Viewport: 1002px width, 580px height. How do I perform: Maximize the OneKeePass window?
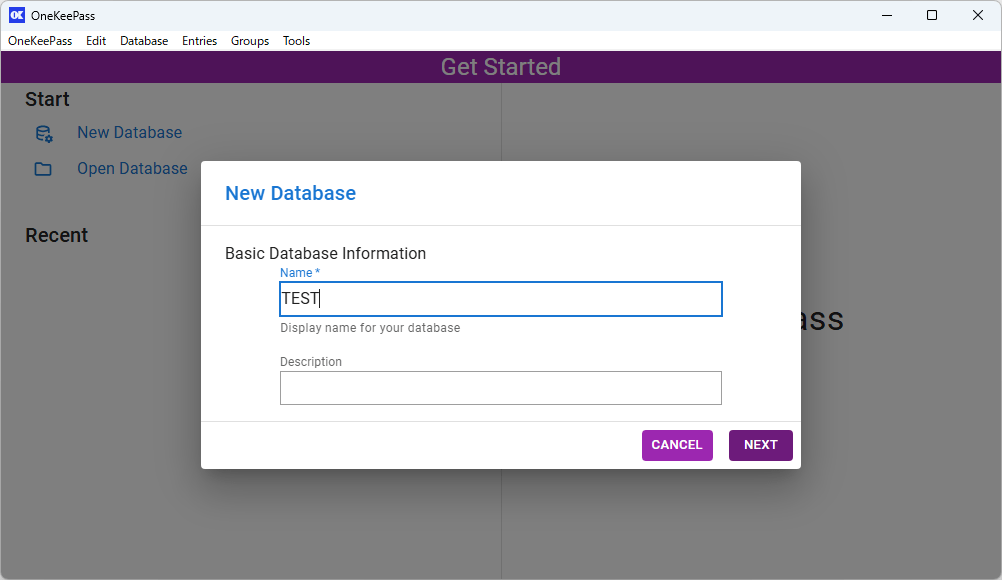coord(932,15)
